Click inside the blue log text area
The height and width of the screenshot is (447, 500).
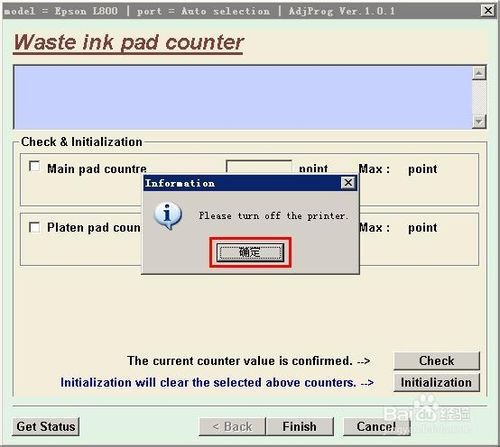tap(243, 97)
